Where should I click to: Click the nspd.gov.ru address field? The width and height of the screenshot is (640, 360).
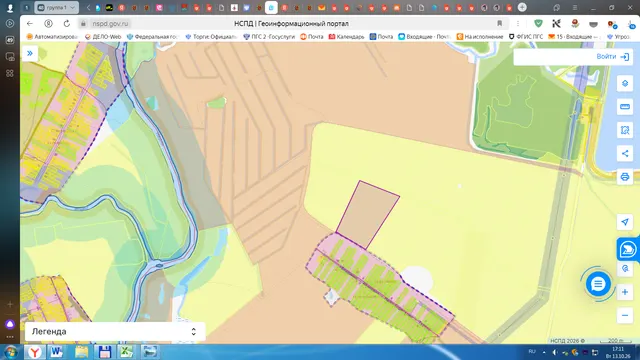110,24
